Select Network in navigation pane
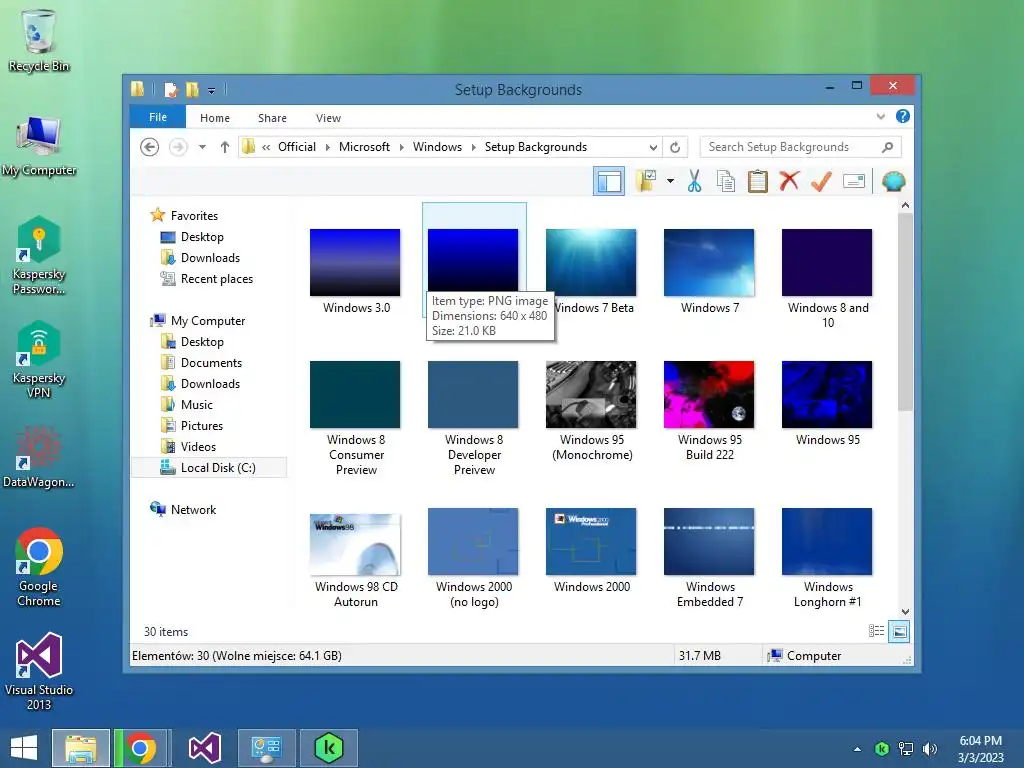Screen dimensions: 1024x768 [193, 509]
